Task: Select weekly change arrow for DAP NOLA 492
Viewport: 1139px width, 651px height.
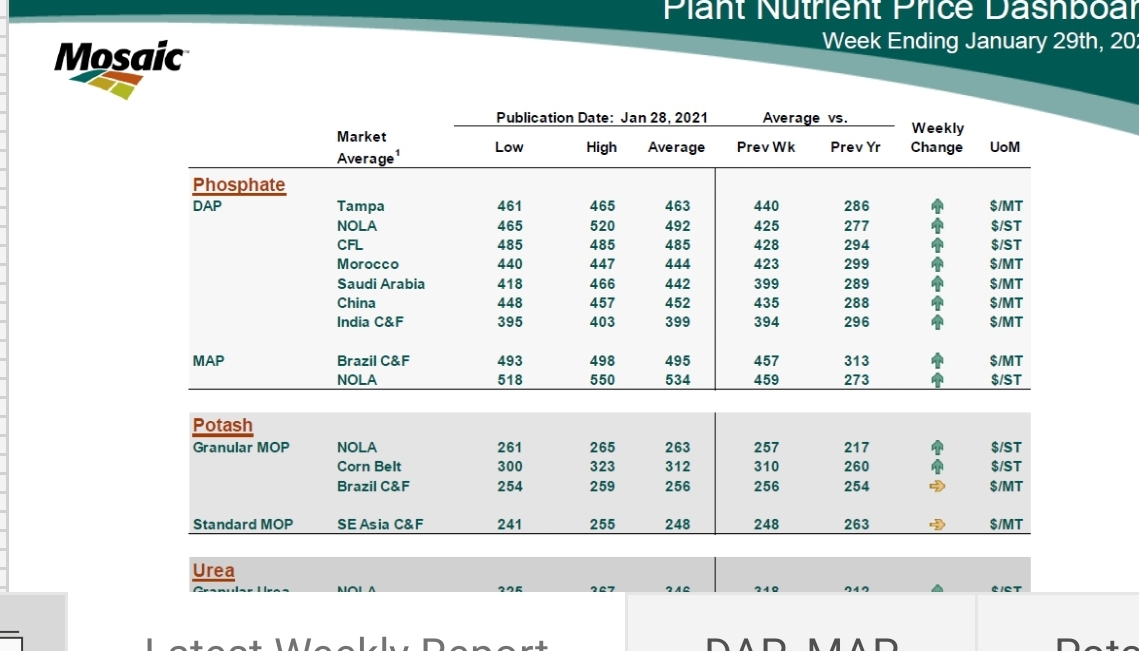Action: [x=937, y=226]
